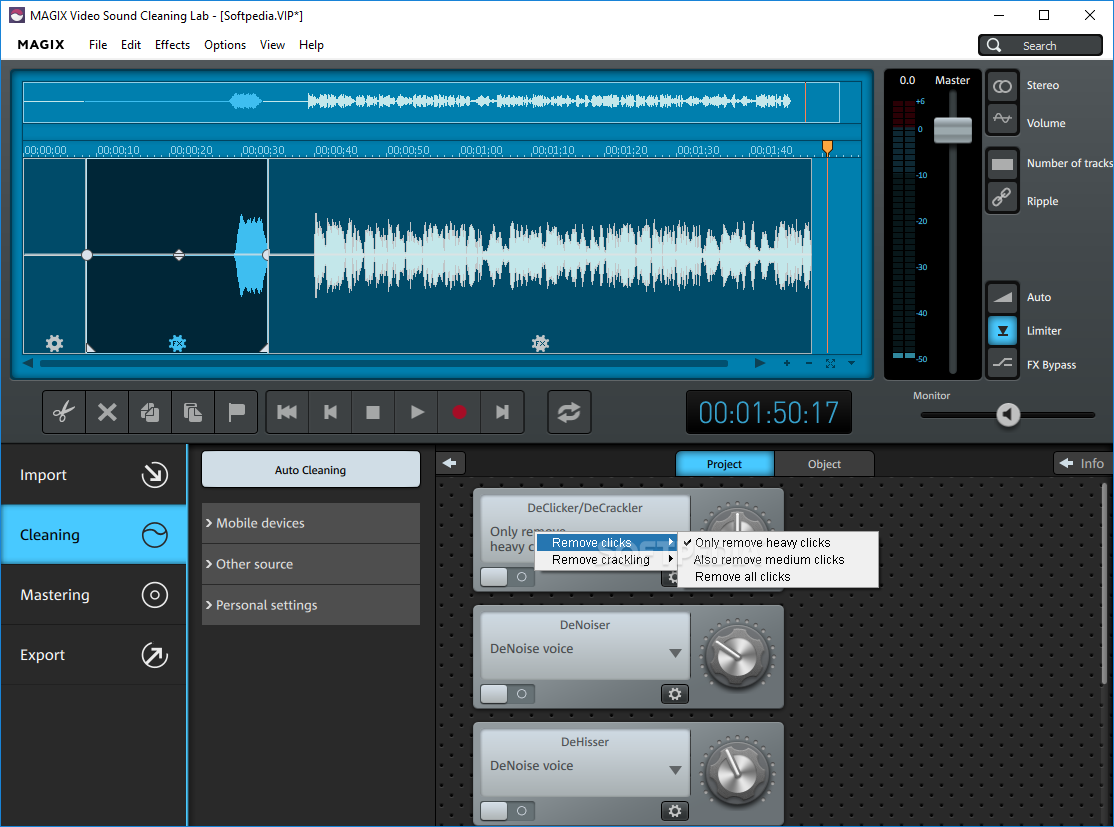Click the Volume curve icon

pyautogui.click(x=1002, y=121)
